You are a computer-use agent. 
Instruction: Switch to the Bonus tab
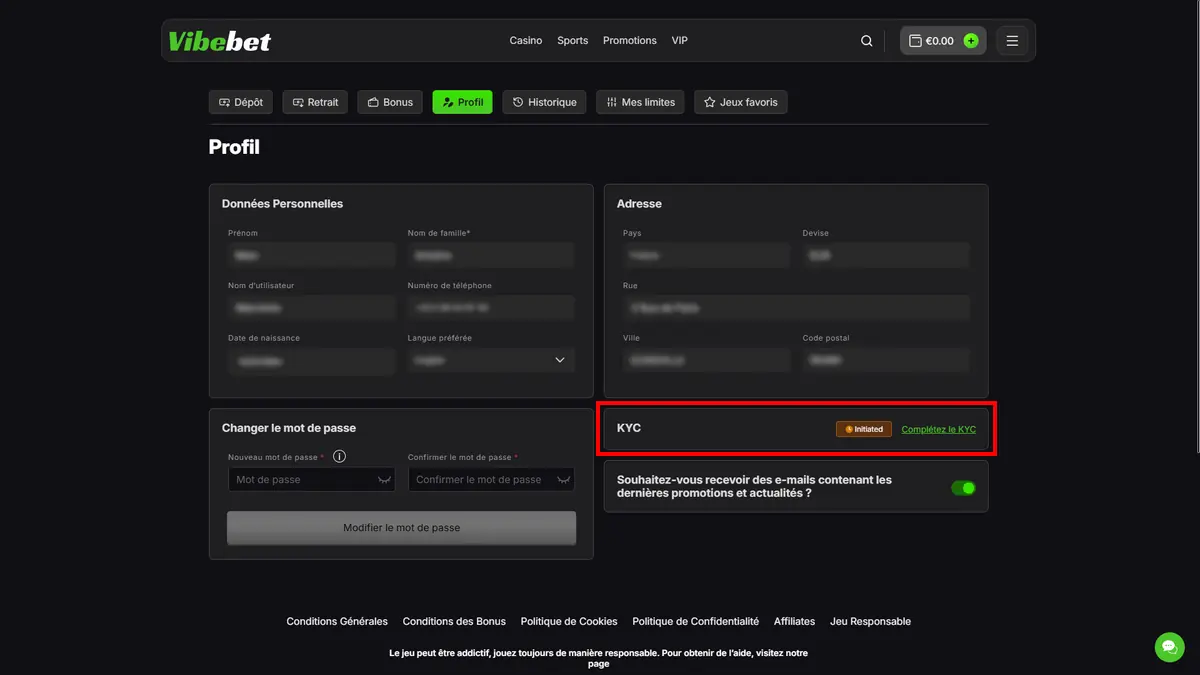point(390,102)
